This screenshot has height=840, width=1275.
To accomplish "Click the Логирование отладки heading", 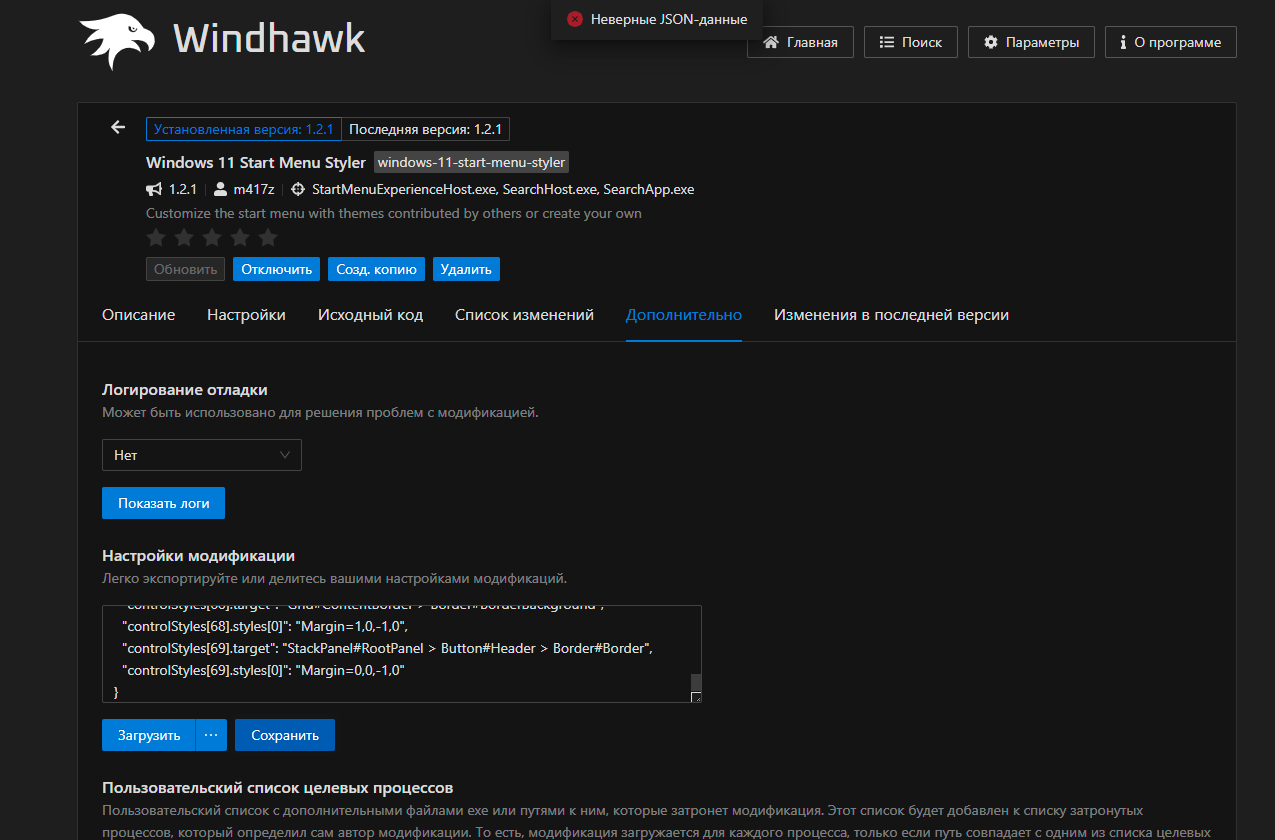I will coord(185,390).
